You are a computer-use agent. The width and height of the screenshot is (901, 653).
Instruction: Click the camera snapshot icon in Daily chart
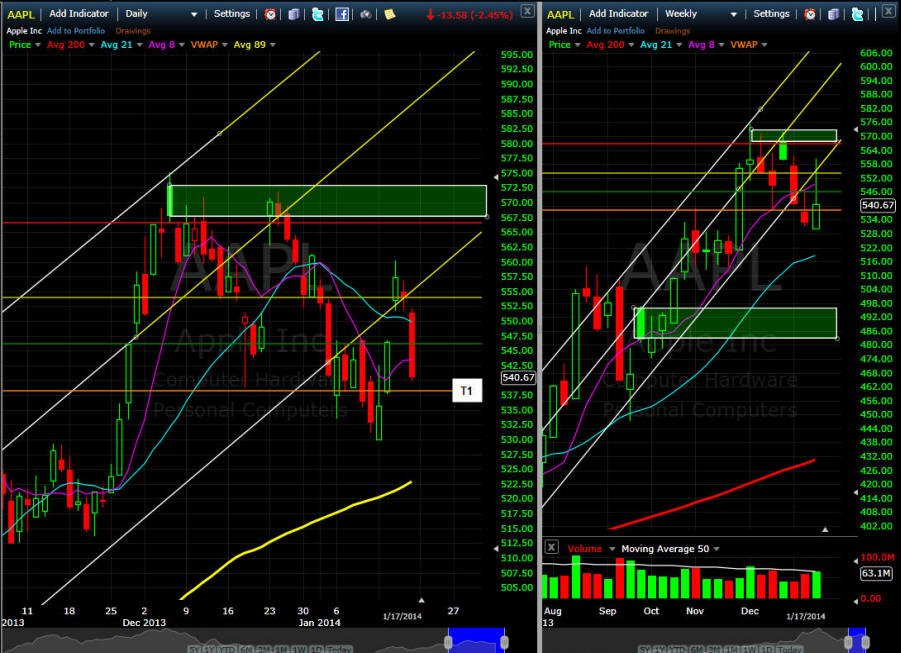[365, 14]
